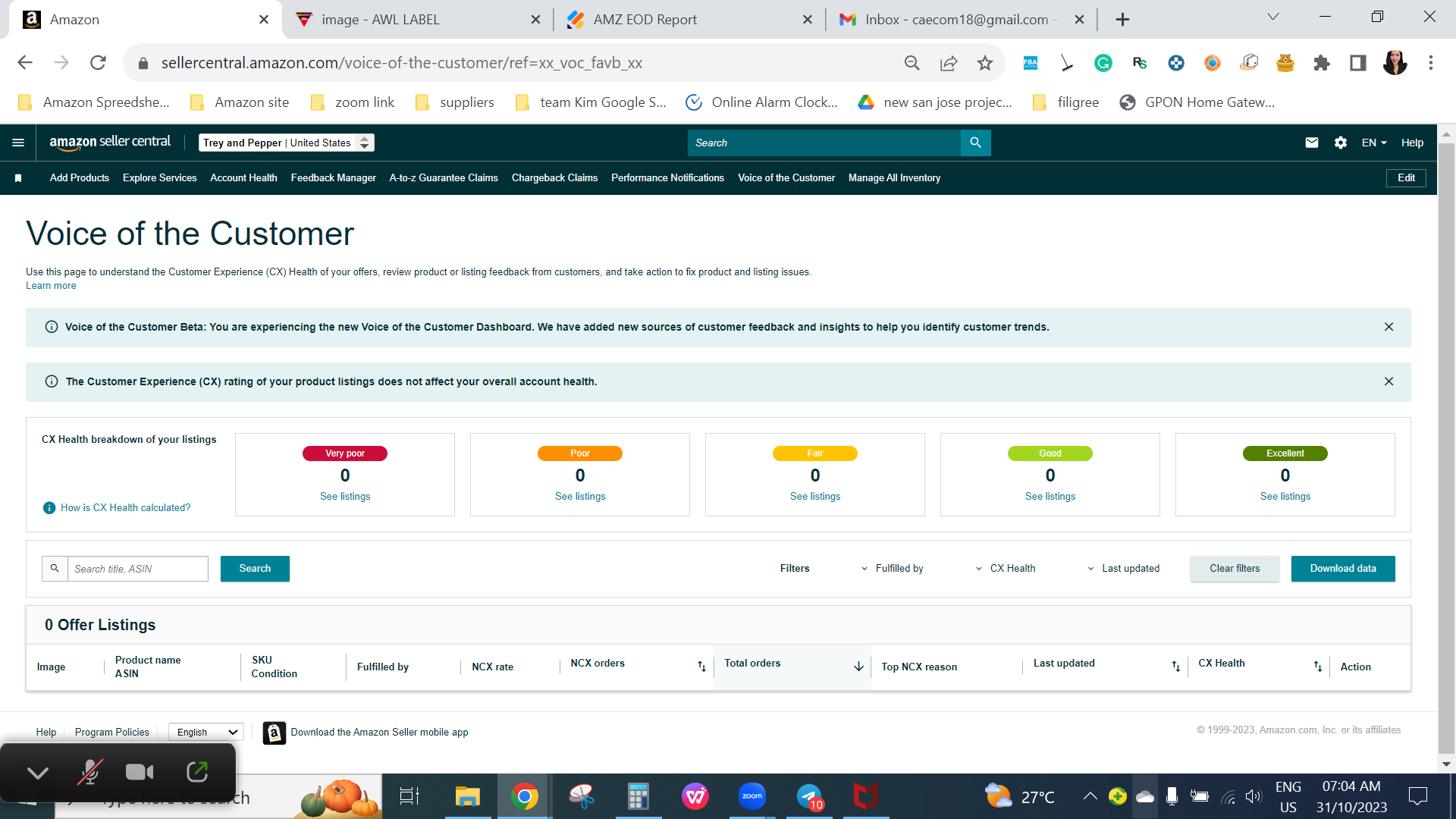Go back to the previous page

(x=25, y=63)
